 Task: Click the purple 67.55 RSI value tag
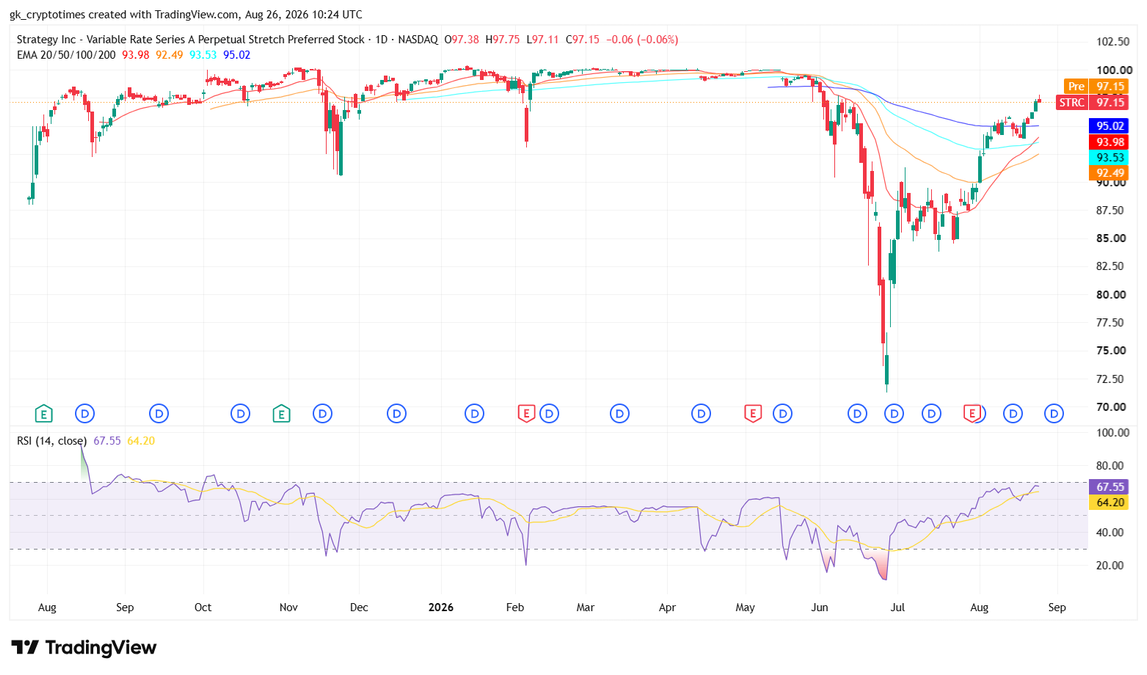[x=1109, y=487]
